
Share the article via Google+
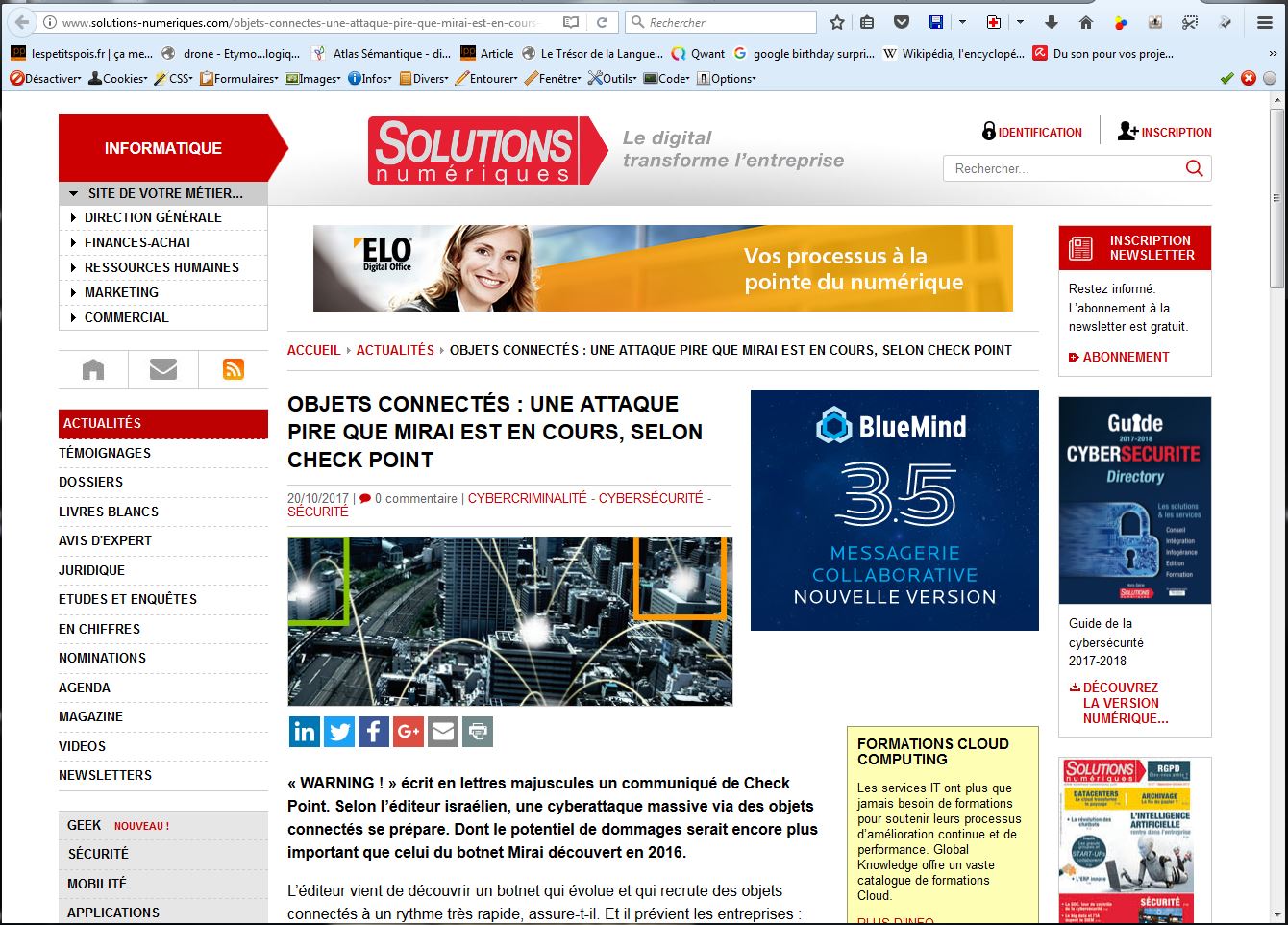[409, 732]
